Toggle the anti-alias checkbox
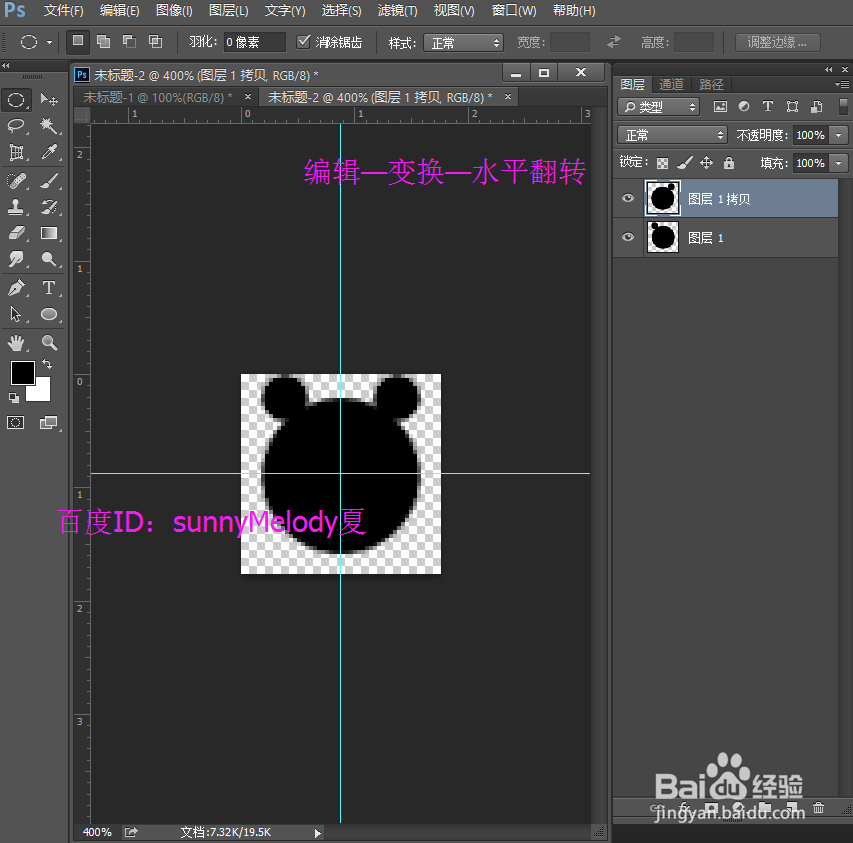The image size is (853, 843). pyautogui.click(x=304, y=41)
